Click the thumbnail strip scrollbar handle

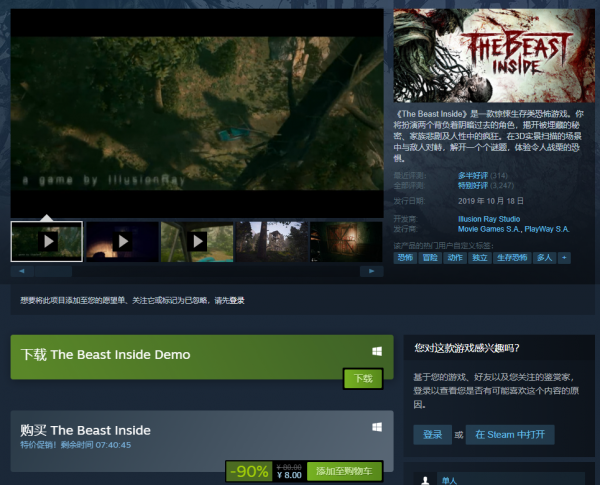pyautogui.click(x=54, y=271)
